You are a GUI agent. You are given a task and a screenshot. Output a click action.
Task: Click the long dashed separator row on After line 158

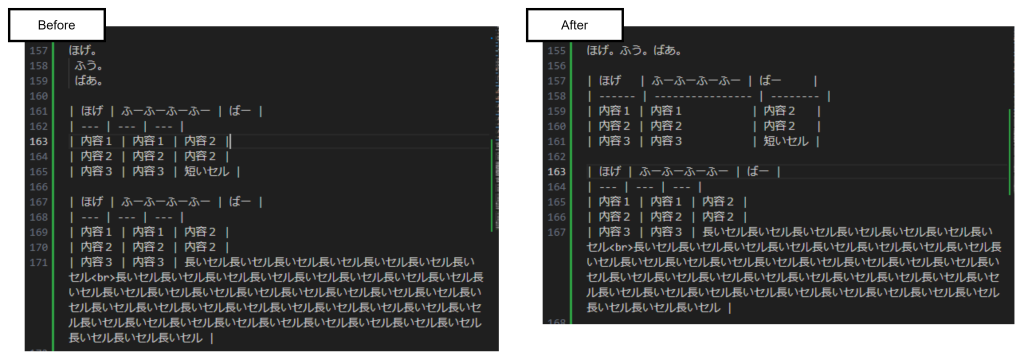click(x=709, y=96)
